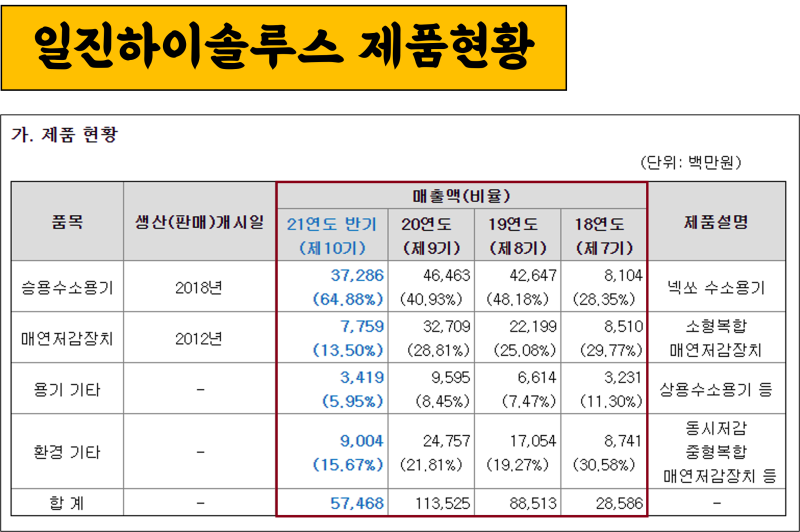Click the description 넥쏘 수소용기
The height and width of the screenshot is (532, 800).
point(716,288)
